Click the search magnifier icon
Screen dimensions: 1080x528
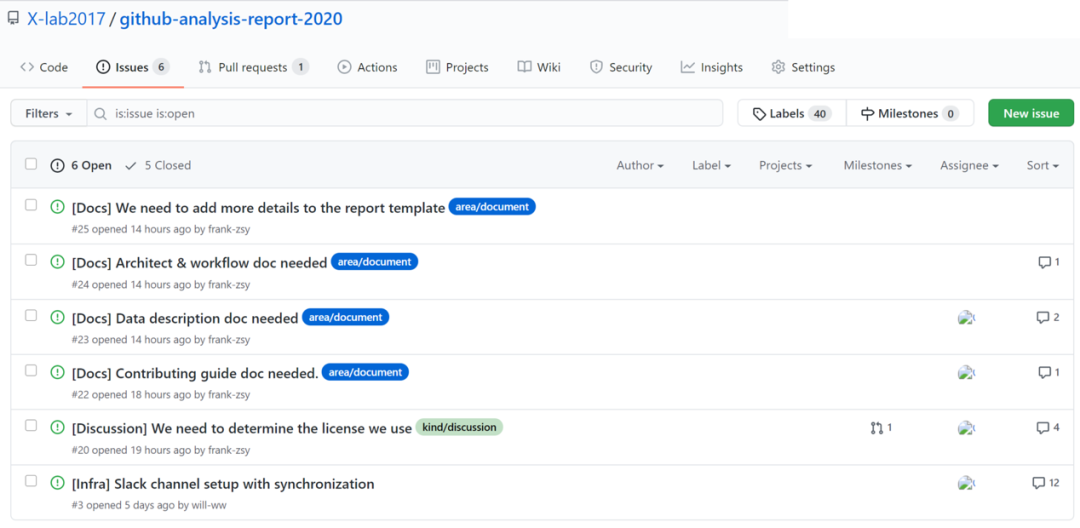(101, 114)
